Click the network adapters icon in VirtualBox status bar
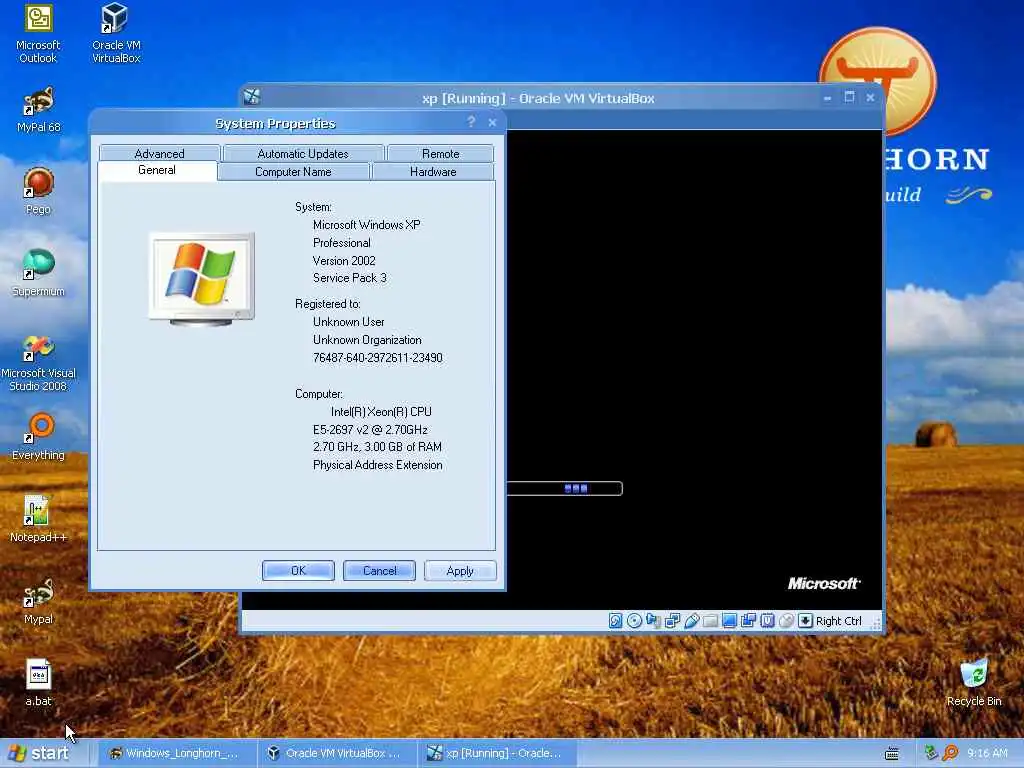1024x768 pixels. tap(672, 620)
